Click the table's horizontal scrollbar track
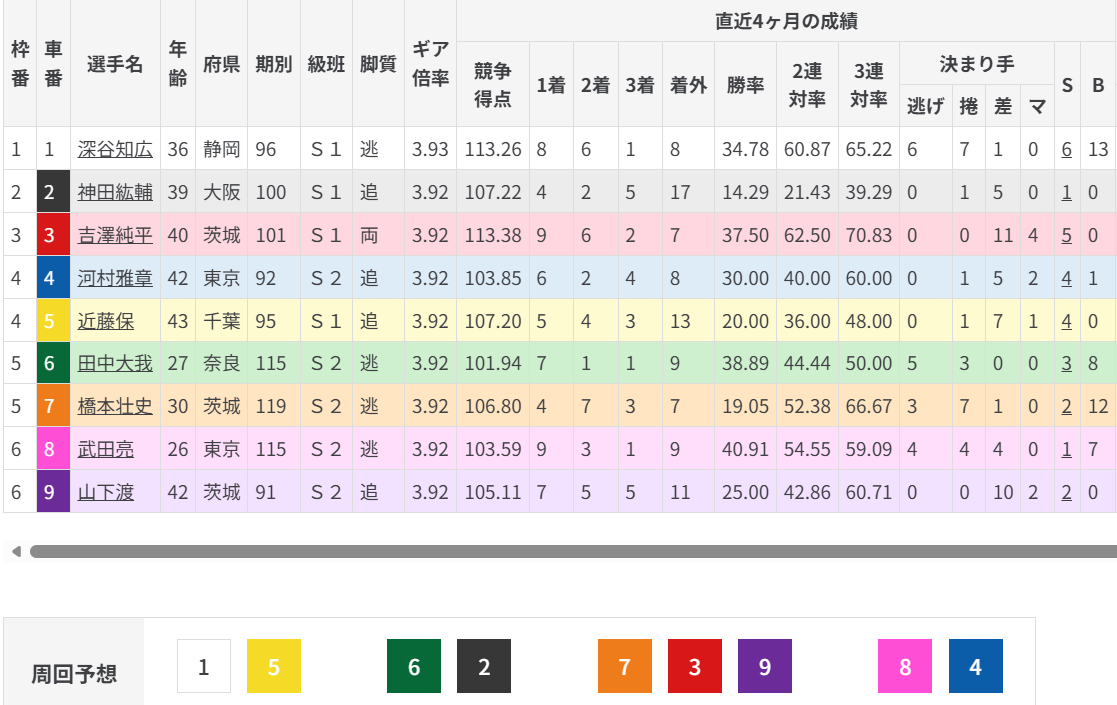The height and width of the screenshot is (705, 1117). click(x=570, y=551)
